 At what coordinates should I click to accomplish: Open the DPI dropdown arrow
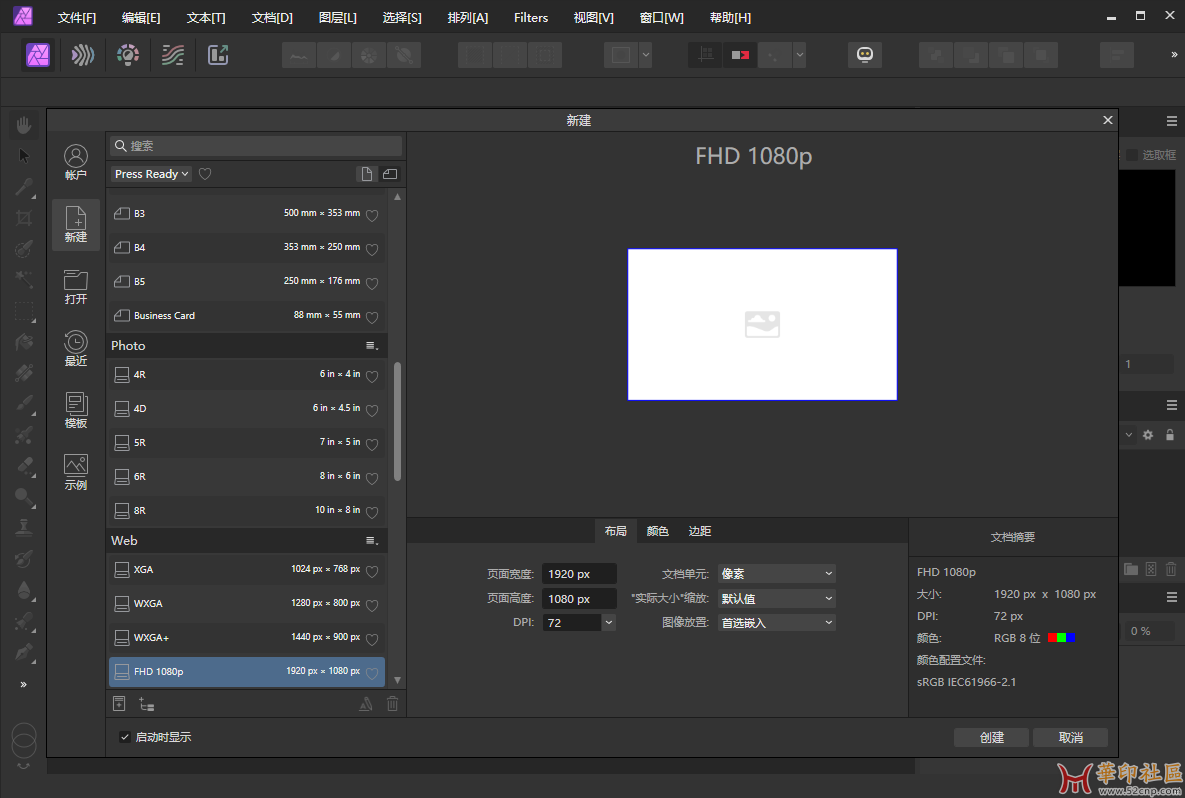point(608,623)
